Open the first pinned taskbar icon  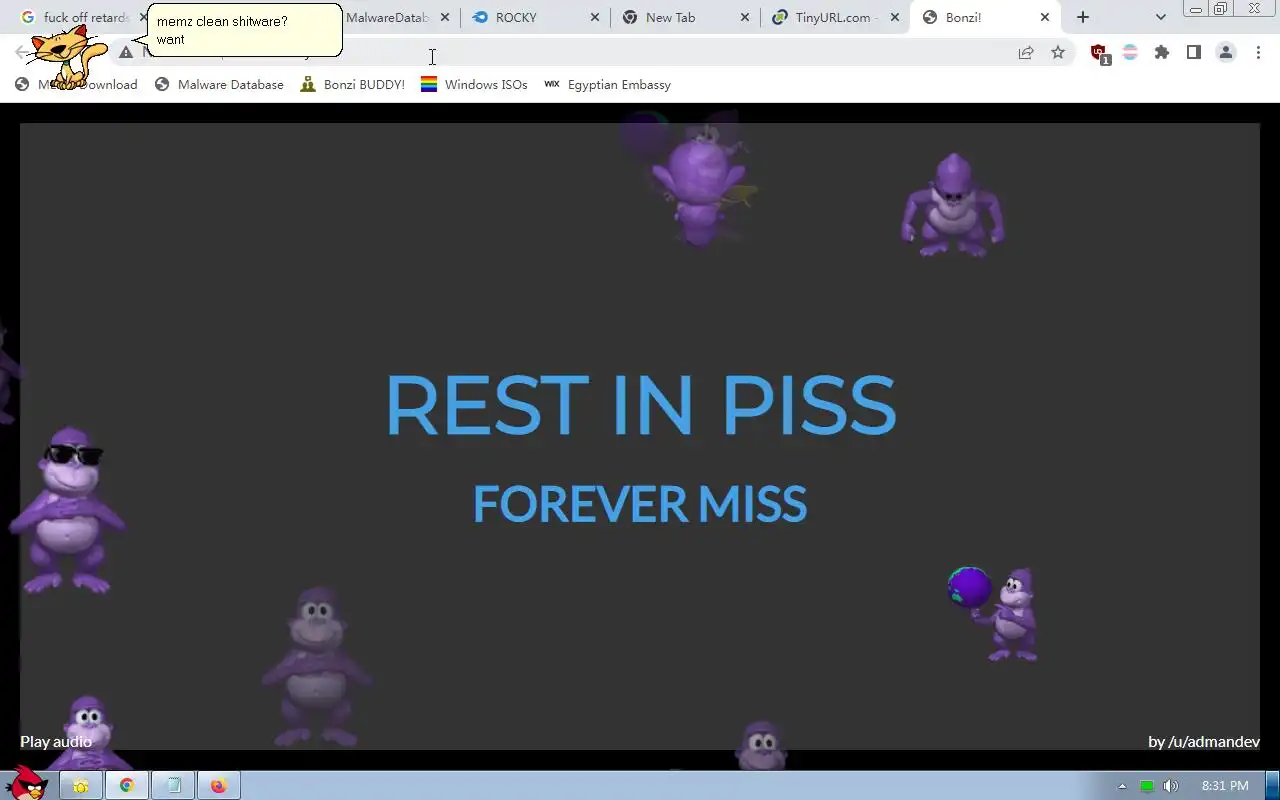pyautogui.click(x=81, y=785)
